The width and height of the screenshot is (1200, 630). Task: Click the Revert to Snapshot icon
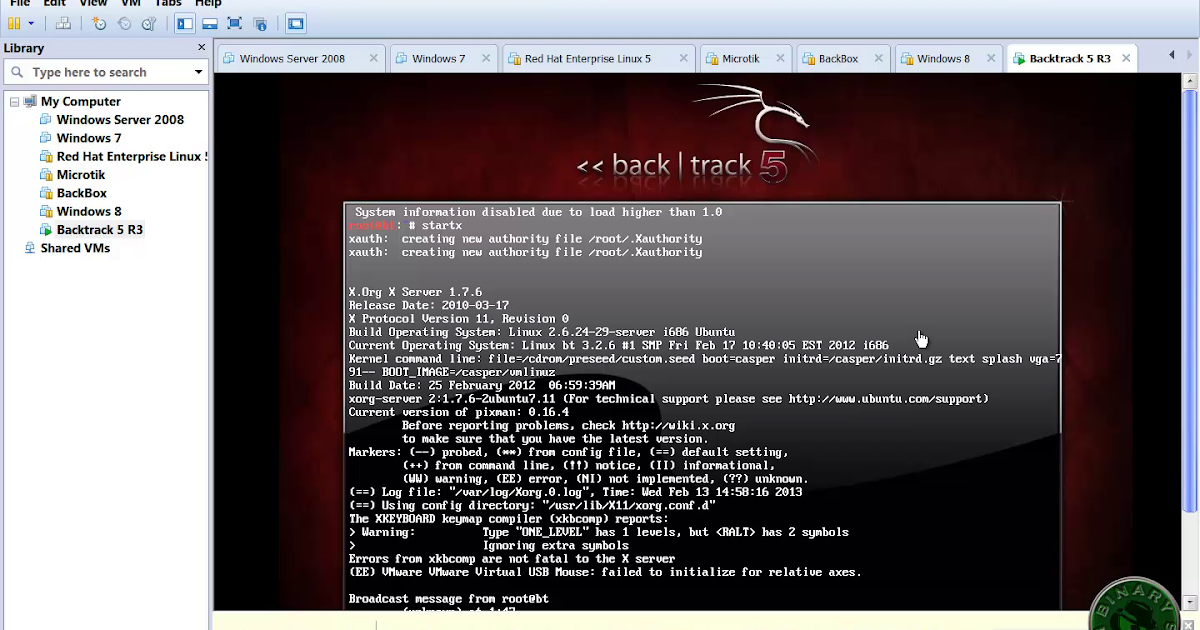click(x=124, y=23)
